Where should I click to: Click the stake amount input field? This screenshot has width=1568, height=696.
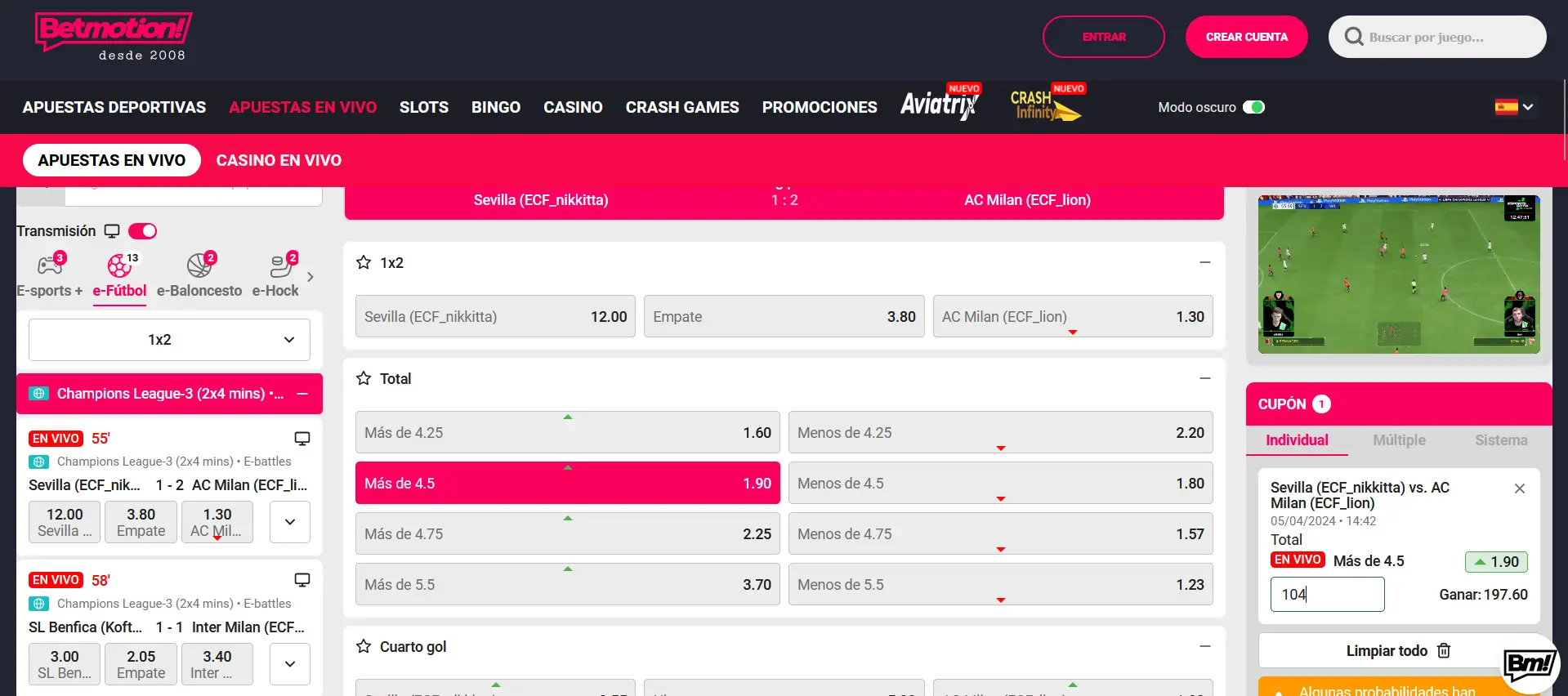[x=1328, y=595]
